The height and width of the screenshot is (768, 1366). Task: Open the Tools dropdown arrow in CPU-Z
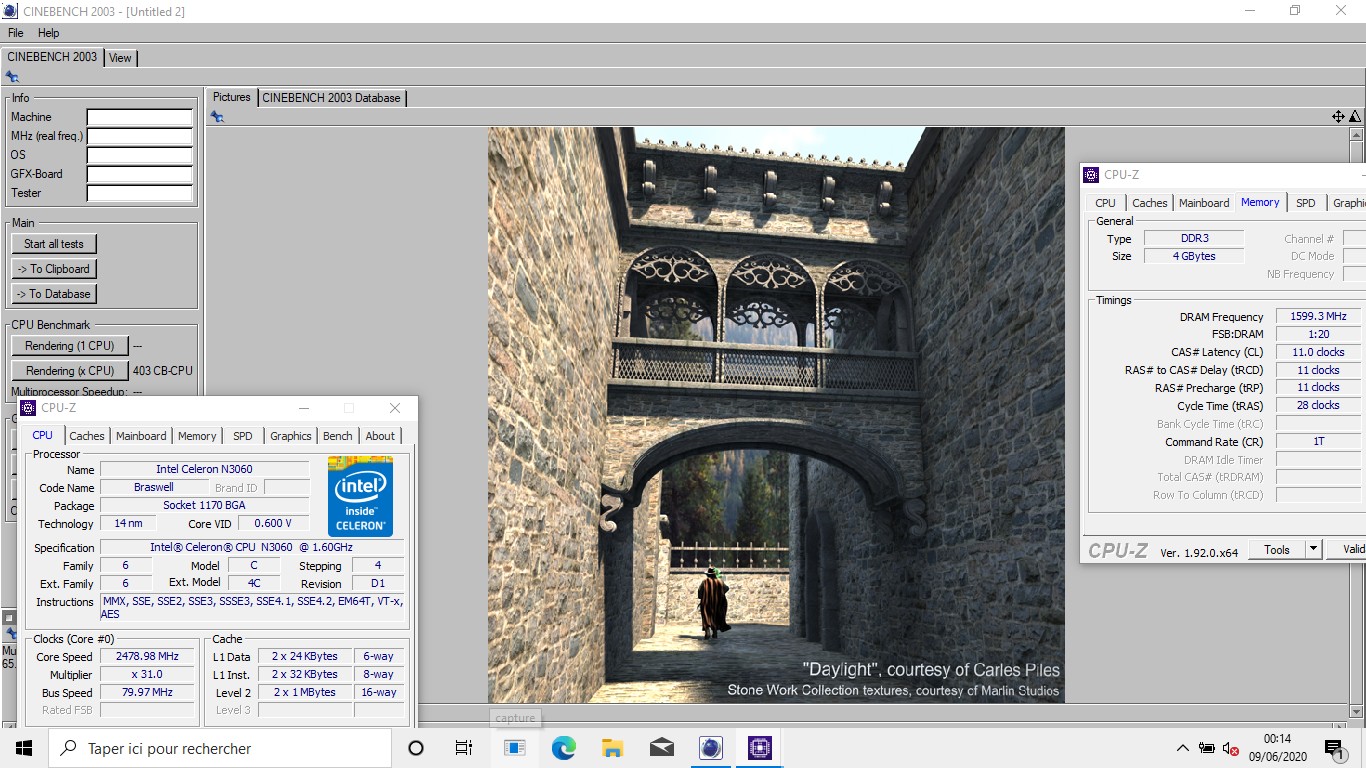(x=1314, y=550)
